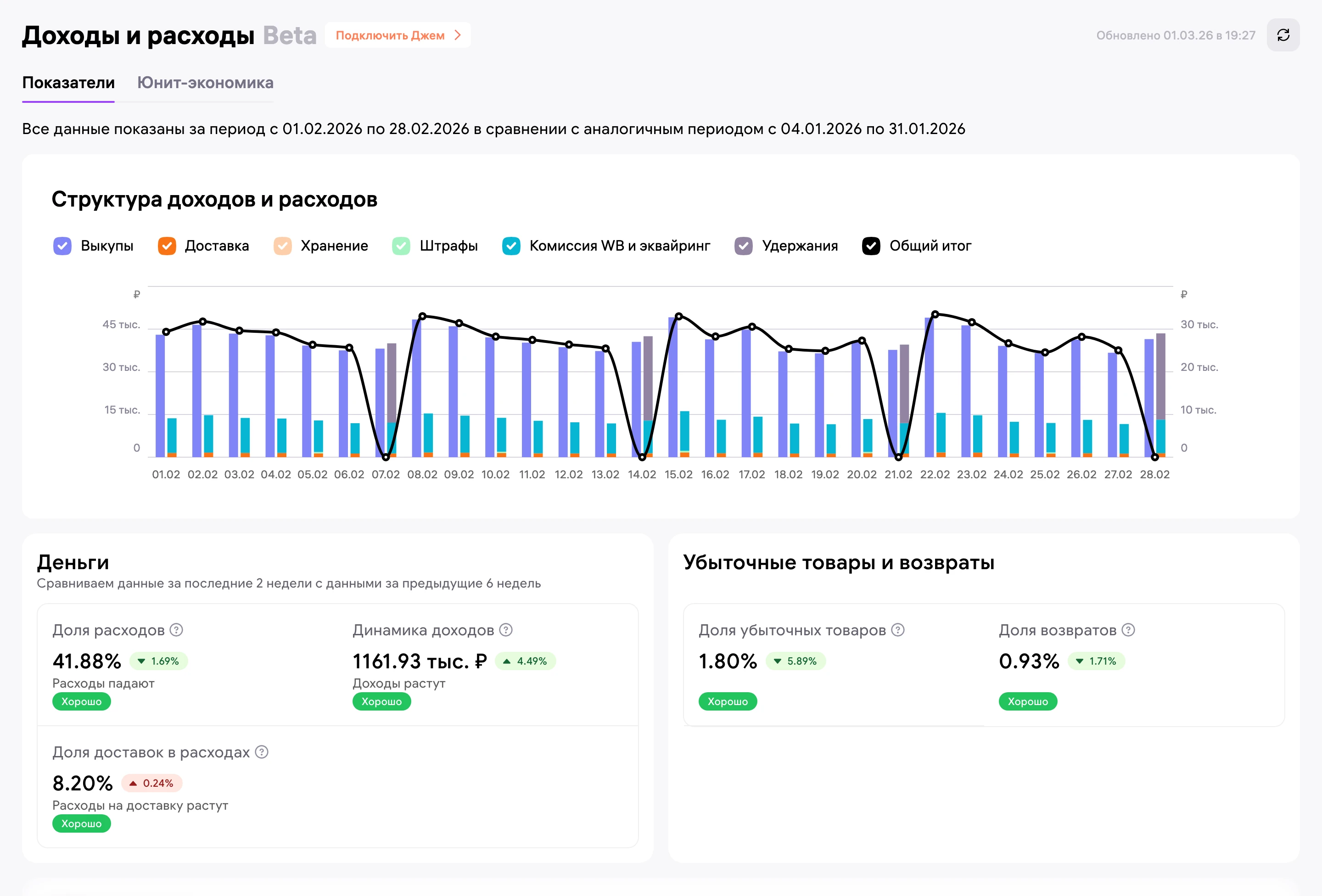Image resolution: width=1322 pixels, height=896 pixels.
Task: Click the 41.88% expense share value
Action: (87, 661)
